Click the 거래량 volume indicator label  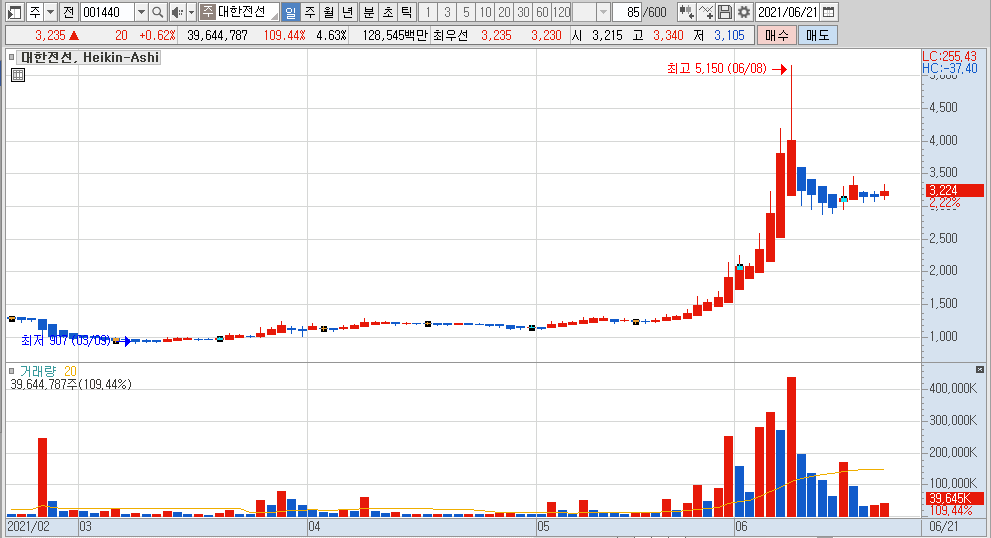38,371
